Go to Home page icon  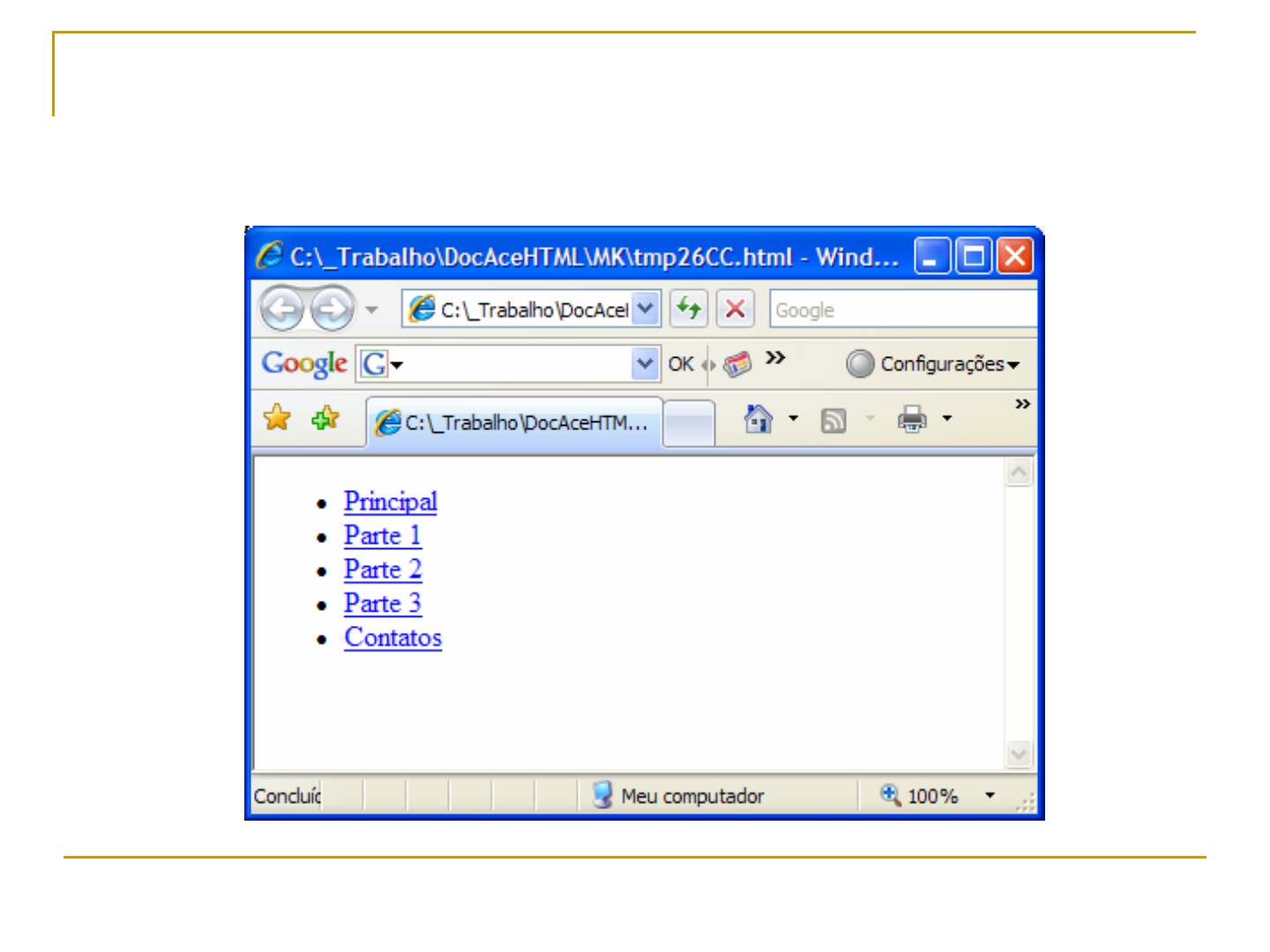(x=758, y=419)
